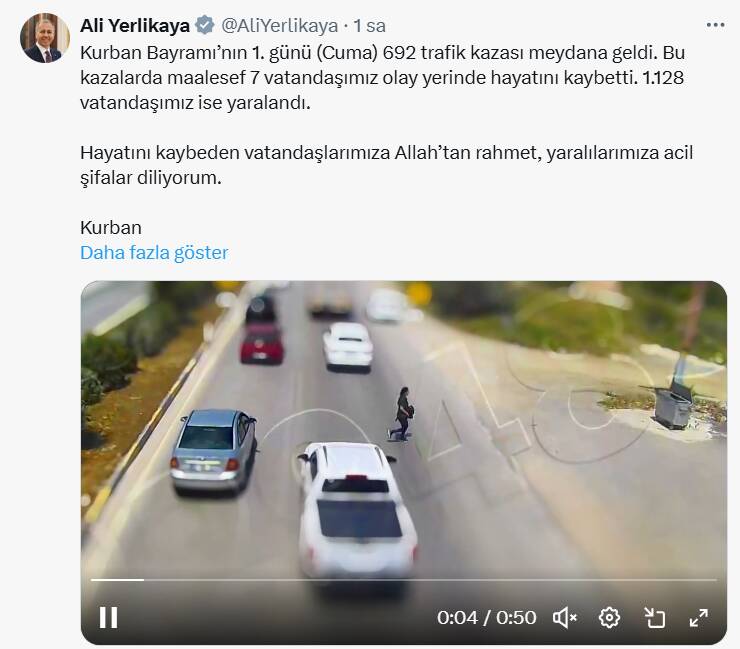Open the tweet's three-dot more menu

(x=715, y=25)
